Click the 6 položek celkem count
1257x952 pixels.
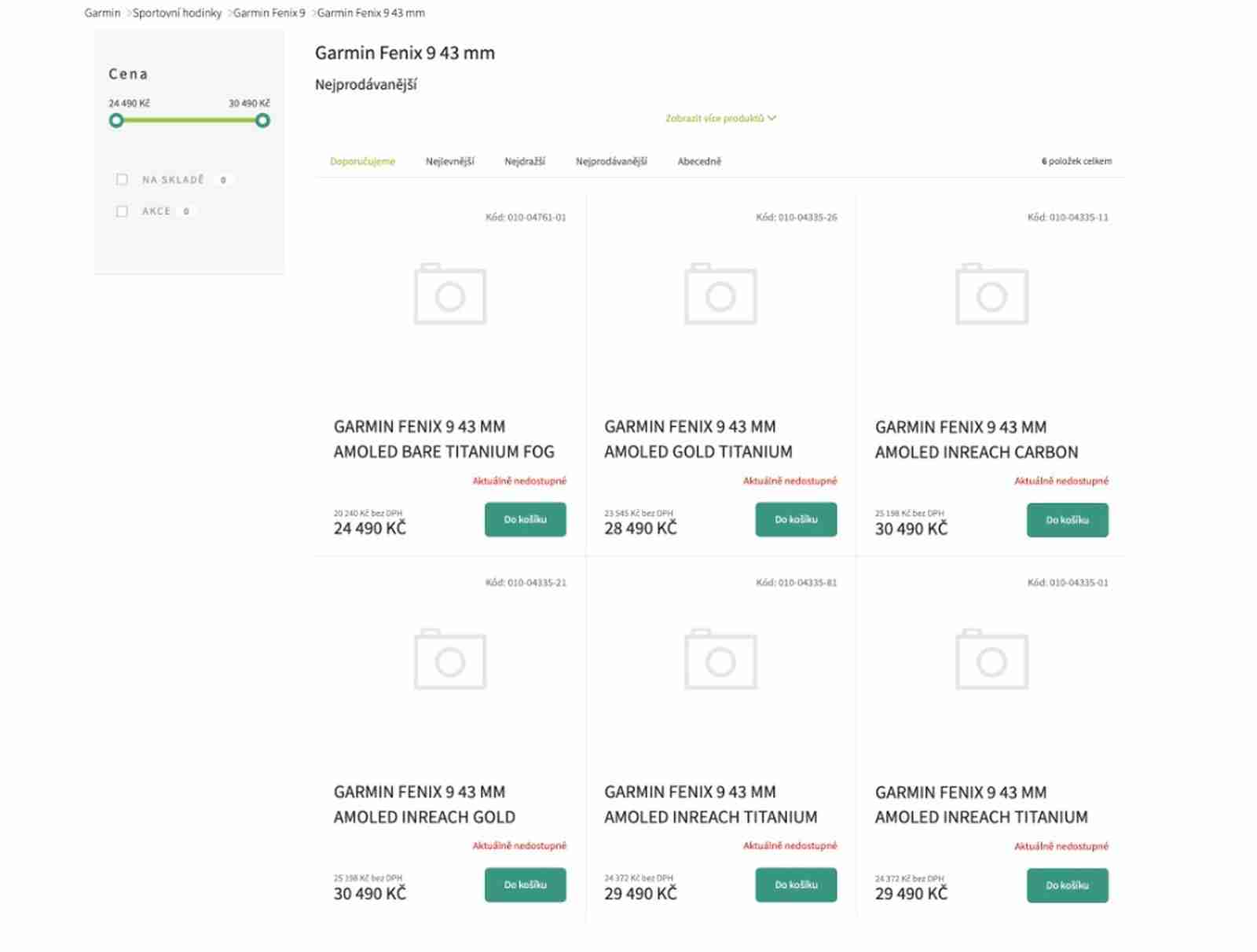[1076, 161]
